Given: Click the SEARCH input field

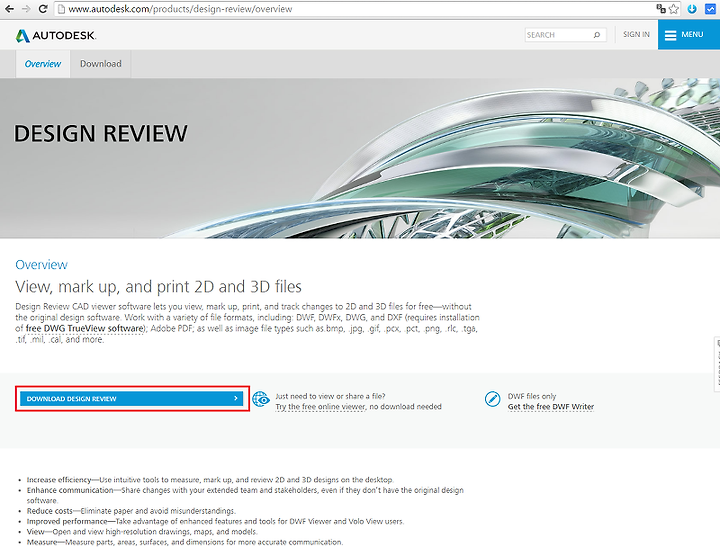Looking at the screenshot, I should click(565, 35).
